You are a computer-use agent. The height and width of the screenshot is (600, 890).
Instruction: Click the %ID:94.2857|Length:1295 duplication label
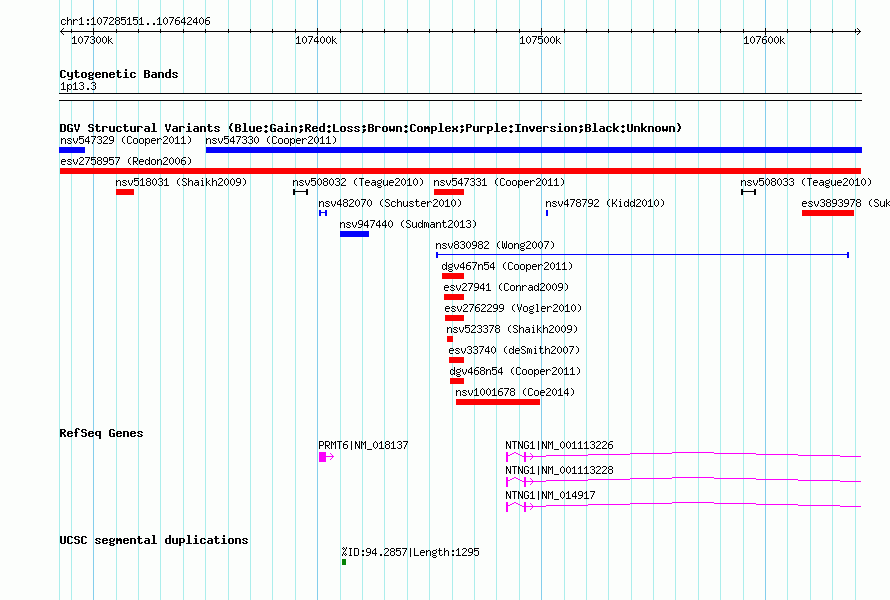410,552
